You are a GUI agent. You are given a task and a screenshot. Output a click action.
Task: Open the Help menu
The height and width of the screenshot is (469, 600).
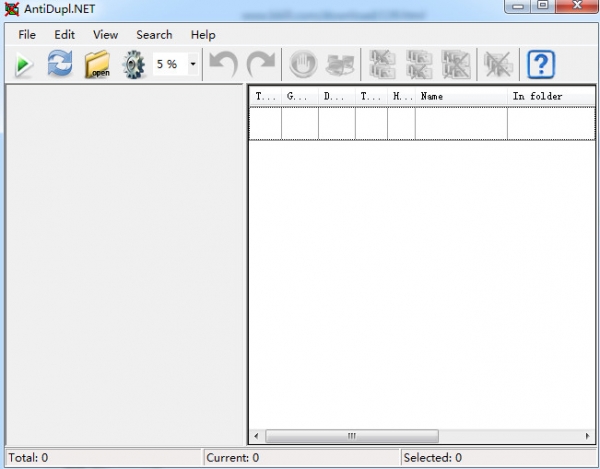click(x=203, y=35)
